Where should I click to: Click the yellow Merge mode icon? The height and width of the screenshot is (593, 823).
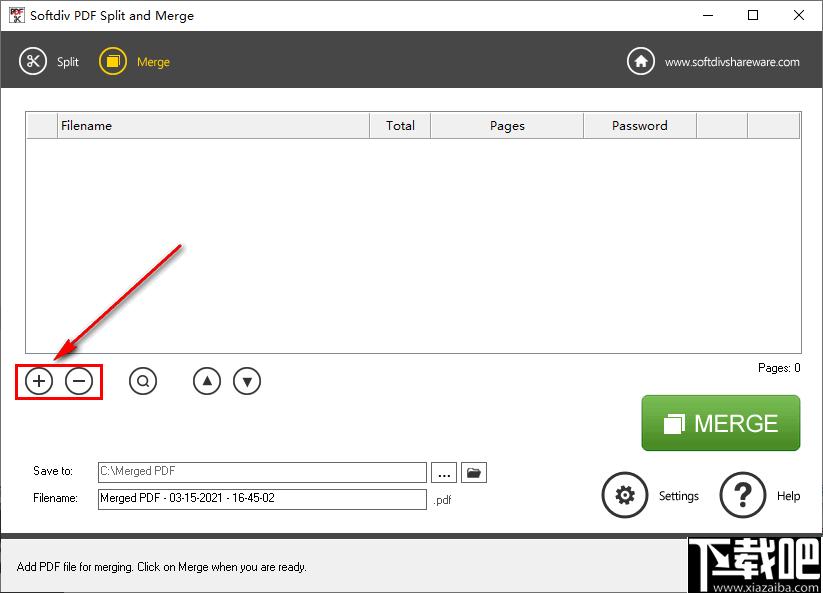[113, 61]
